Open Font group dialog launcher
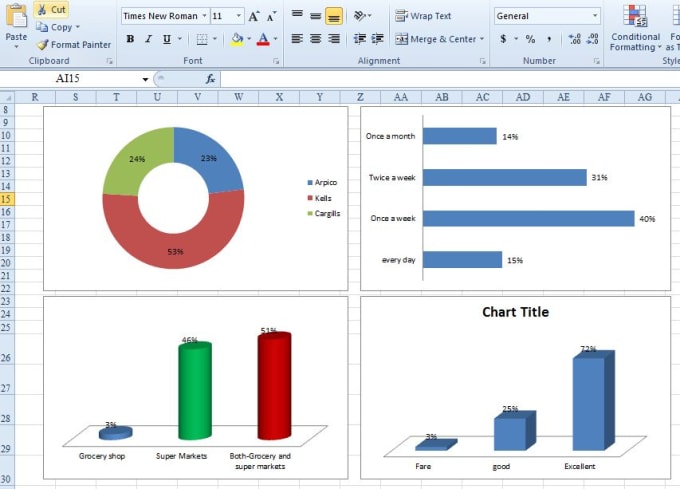 276,61
